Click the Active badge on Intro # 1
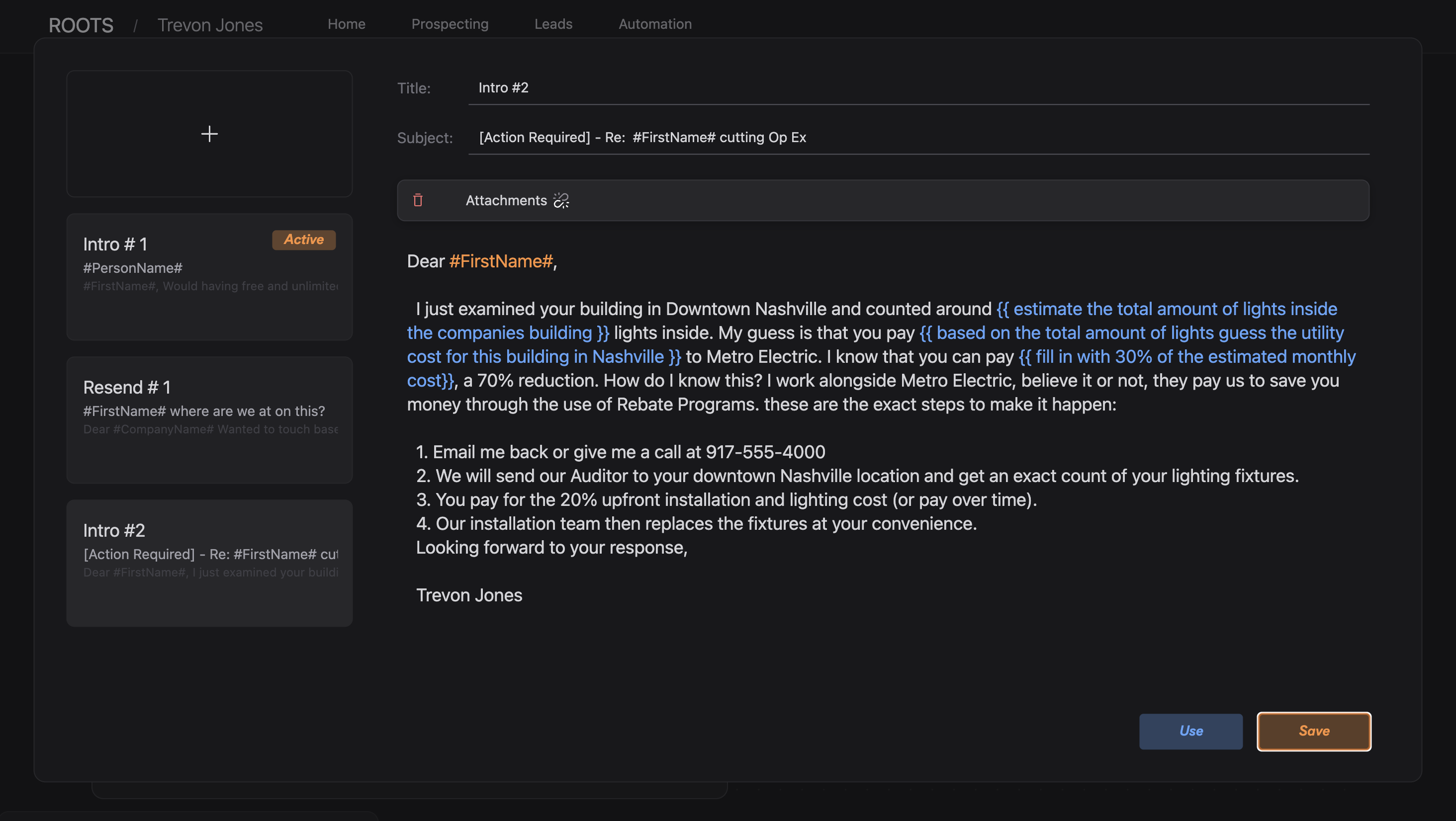This screenshot has height=821, width=1456. click(x=303, y=240)
